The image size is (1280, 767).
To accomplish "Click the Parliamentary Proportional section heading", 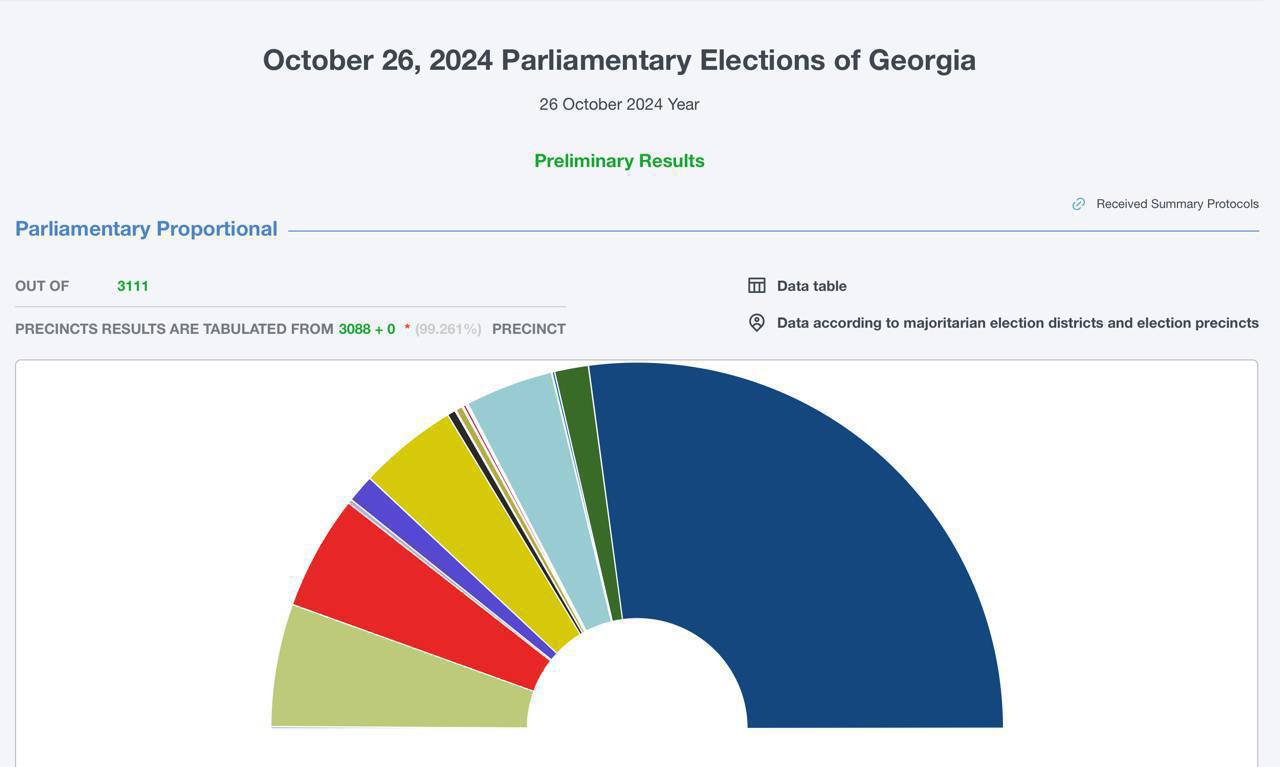I will point(146,229).
